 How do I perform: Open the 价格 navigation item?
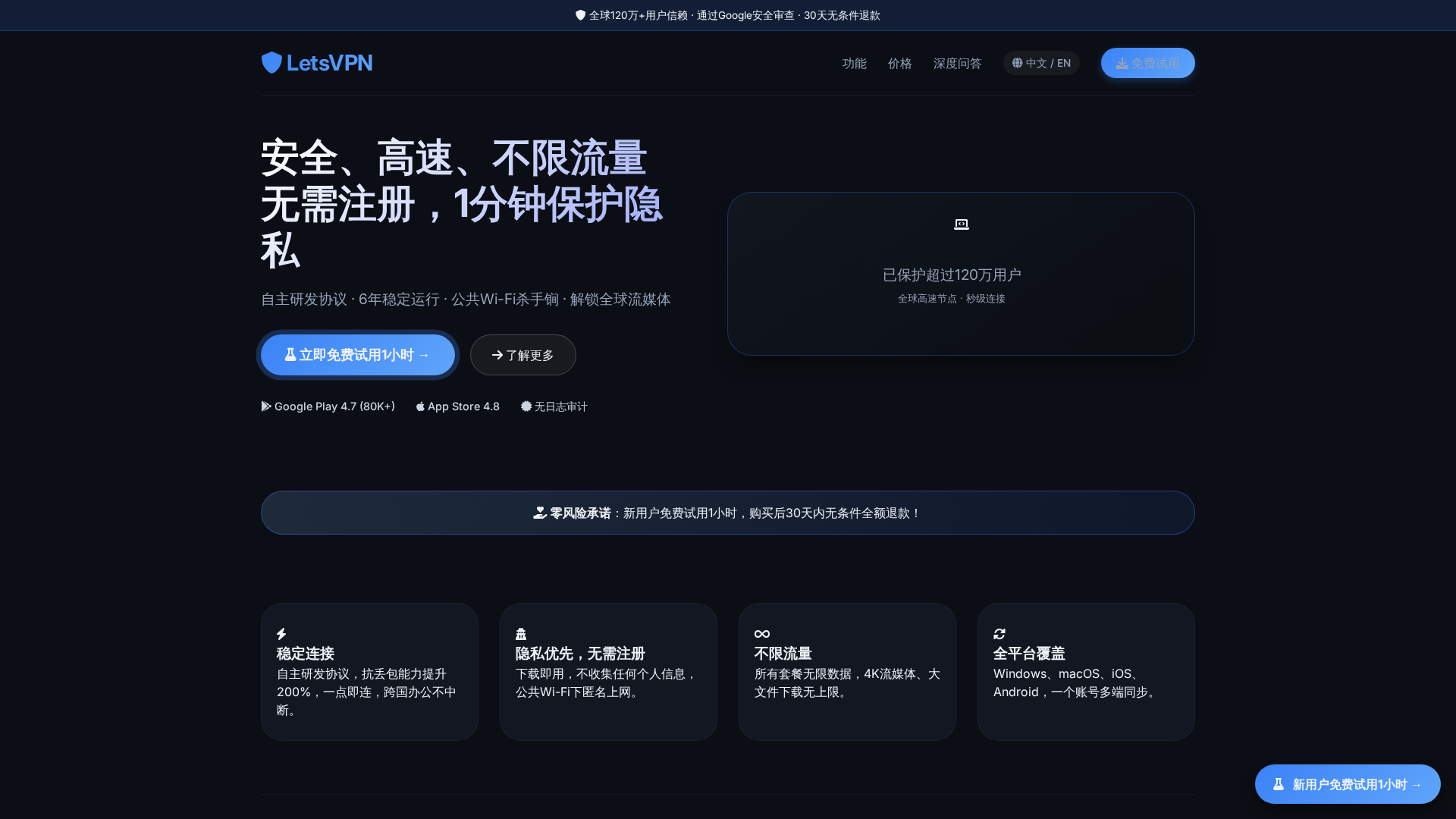[x=899, y=63]
